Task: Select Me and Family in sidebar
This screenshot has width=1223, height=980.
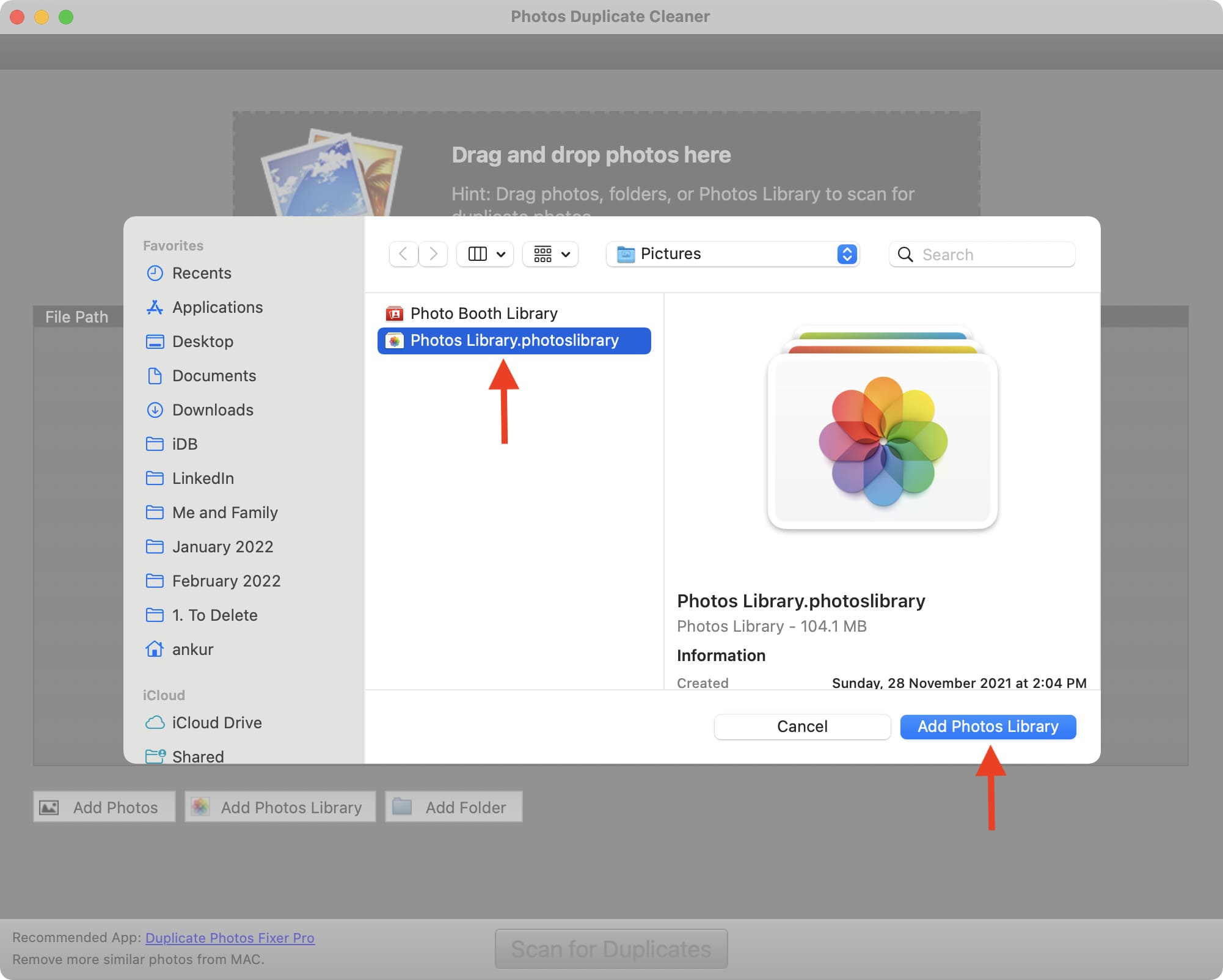Action: [244, 513]
